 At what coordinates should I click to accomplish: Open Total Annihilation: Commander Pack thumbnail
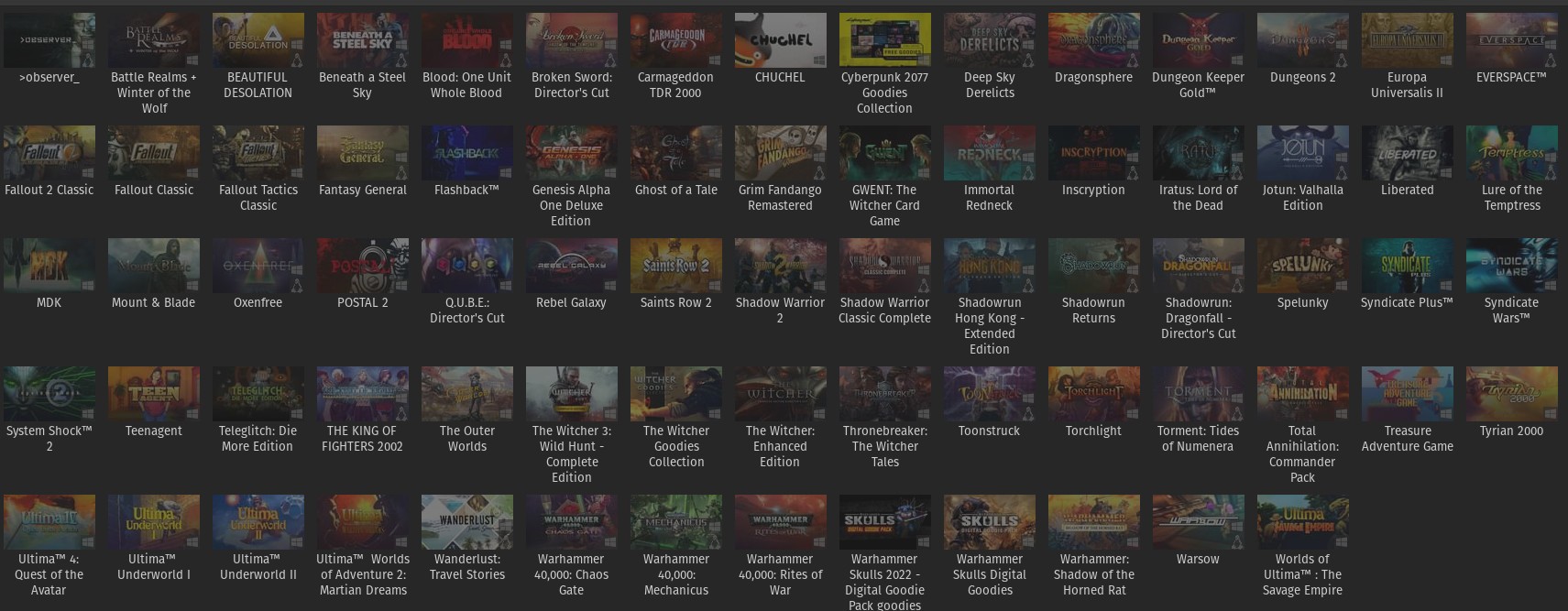click(1303, 394)
